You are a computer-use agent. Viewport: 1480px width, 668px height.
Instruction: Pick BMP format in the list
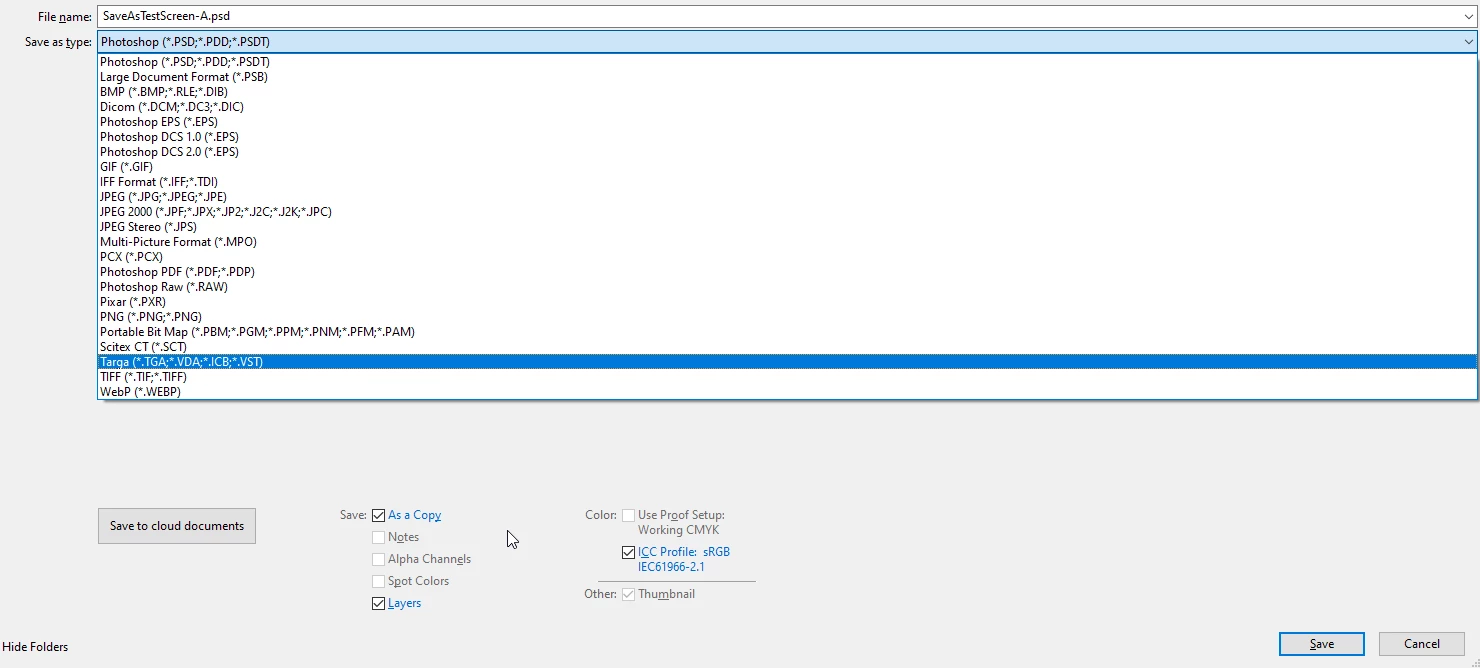787,92
